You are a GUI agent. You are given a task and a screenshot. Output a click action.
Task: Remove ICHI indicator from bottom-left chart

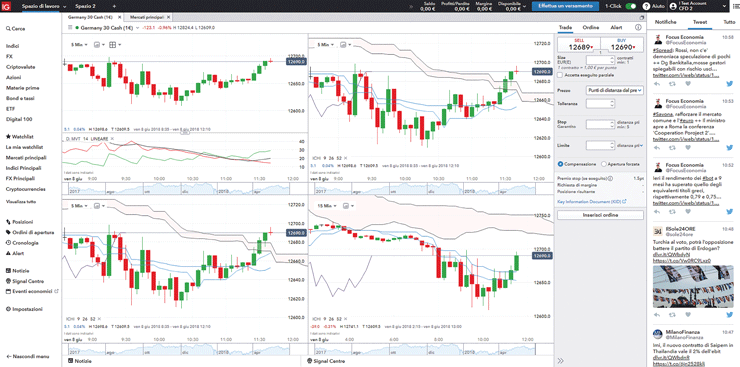[100, 319]
